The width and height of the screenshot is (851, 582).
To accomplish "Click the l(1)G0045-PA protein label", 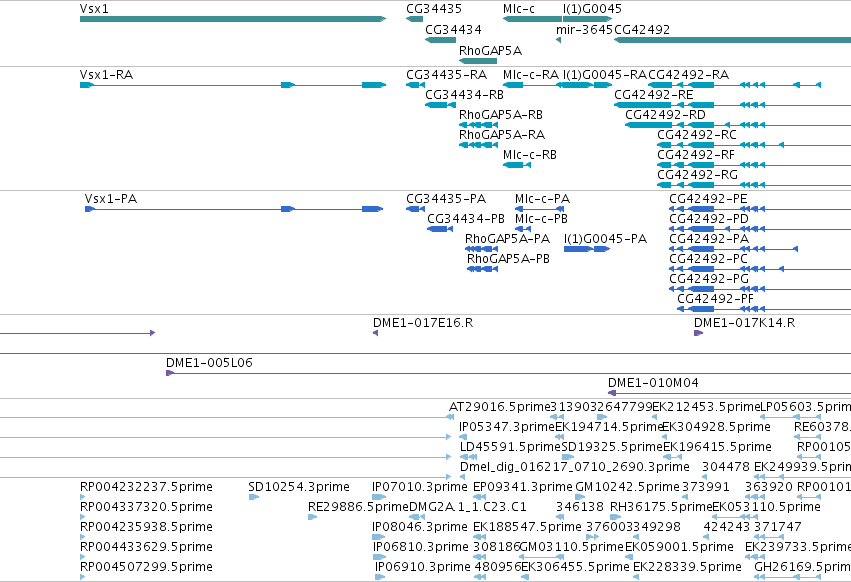I will [x=605, y=239].
